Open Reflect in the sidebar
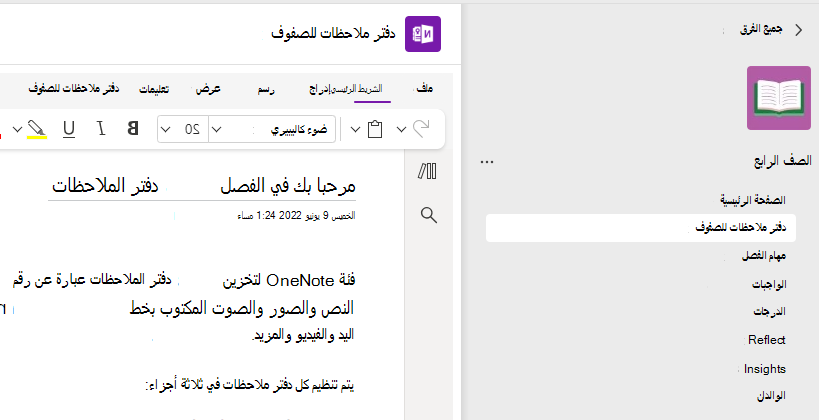 click(766, 340)
